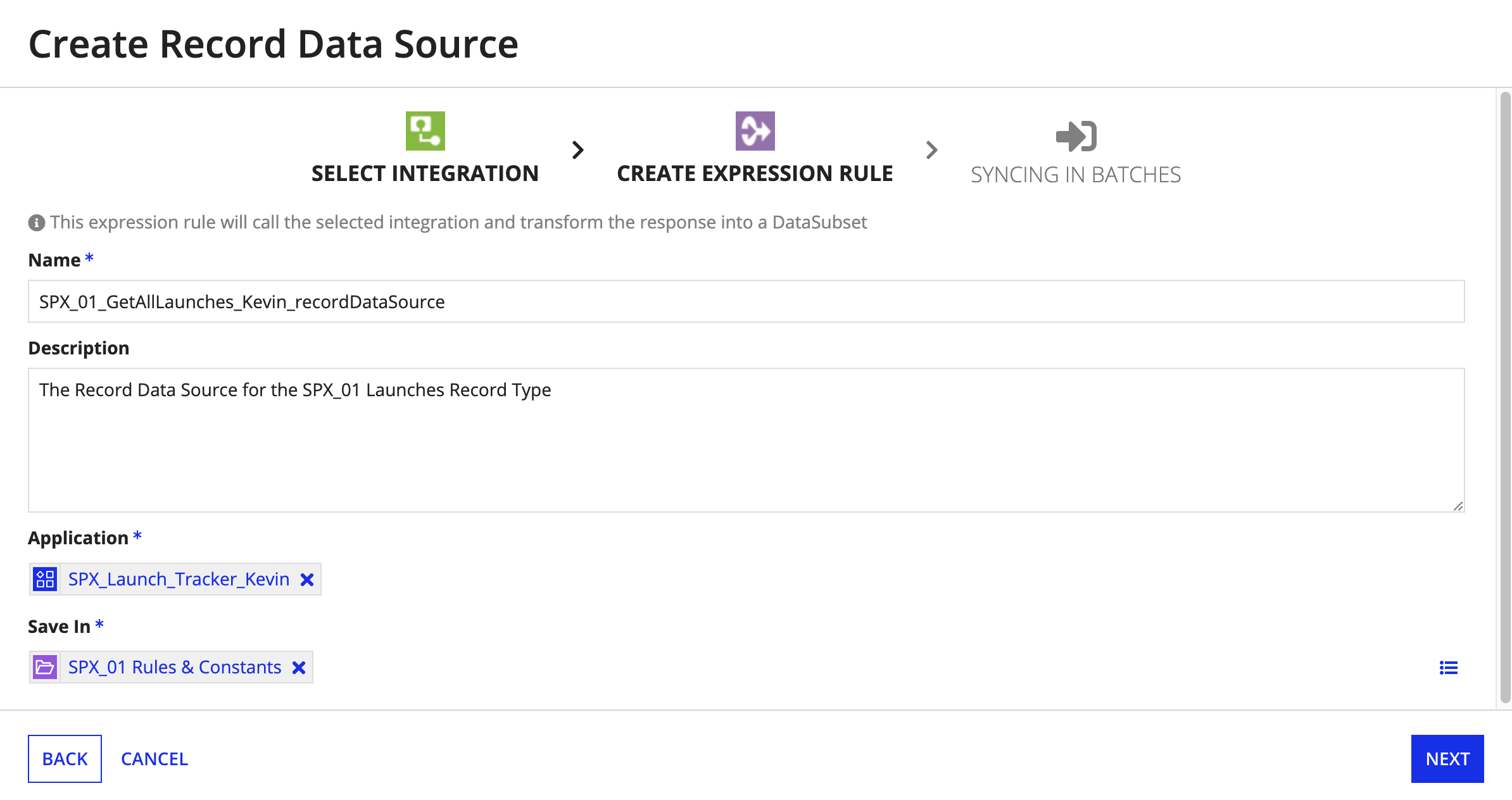The height and width of the screenshot is (800, 1512).
Task: Click the purple folder icon in Save In
Action: pyautogui.click(x=45, y=667)
